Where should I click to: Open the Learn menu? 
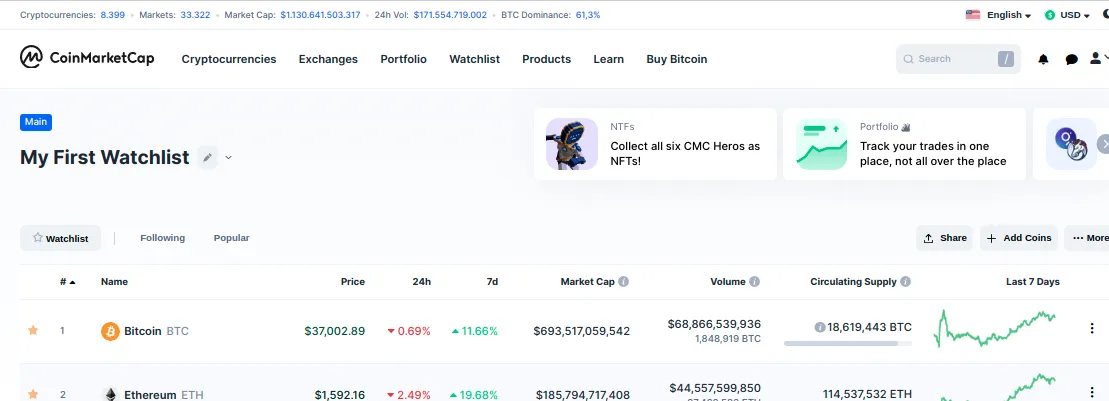[x=608, y=59]
